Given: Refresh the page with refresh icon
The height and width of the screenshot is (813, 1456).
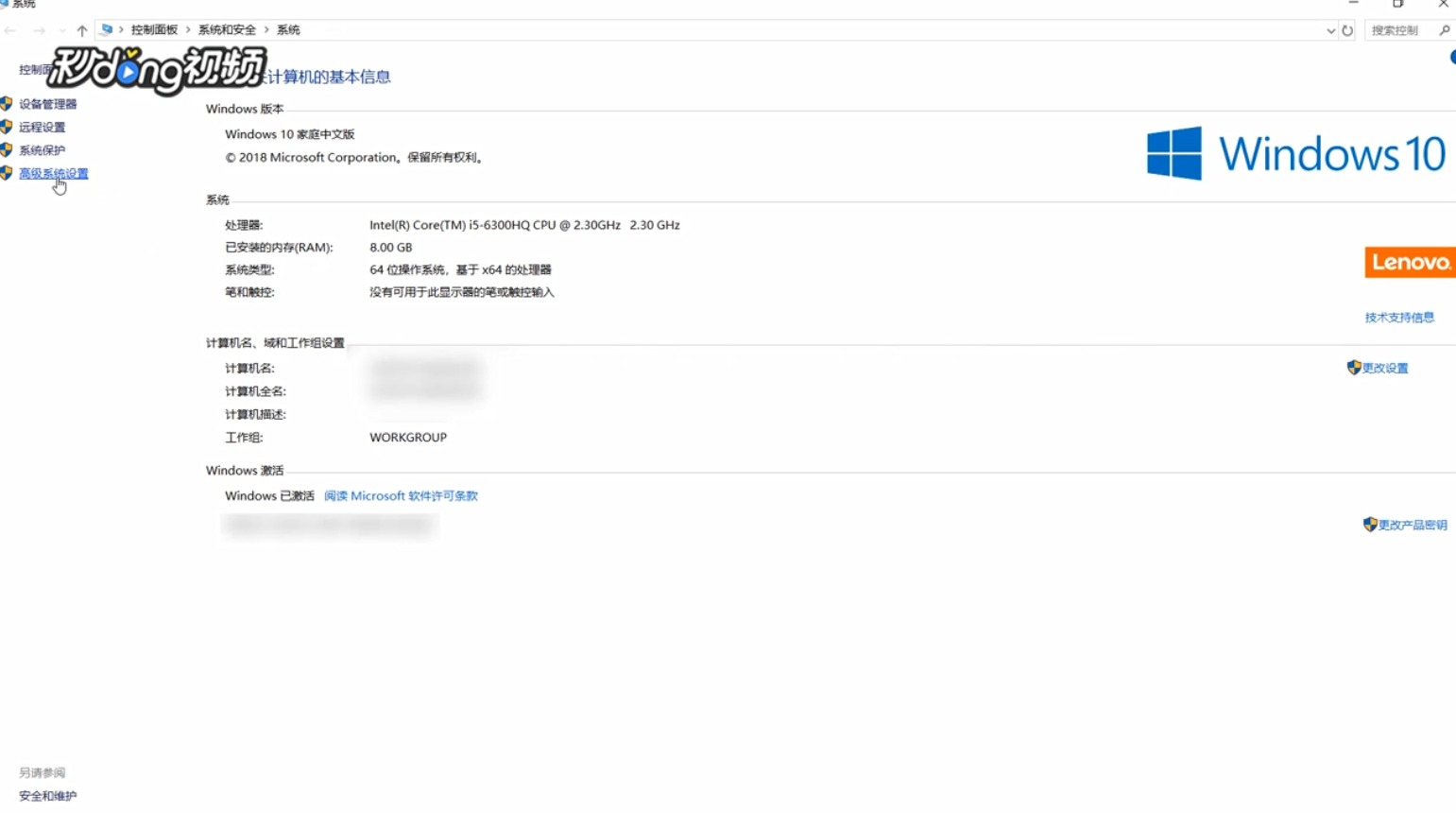Looking at the screenshot, I should pos(1347,30).
